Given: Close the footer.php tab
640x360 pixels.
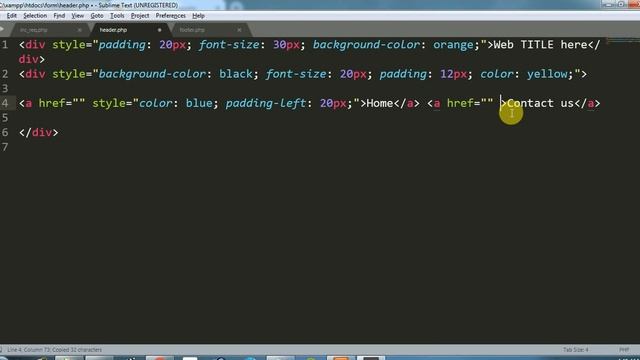Looking at the screenshot, I should pos(239,30).
